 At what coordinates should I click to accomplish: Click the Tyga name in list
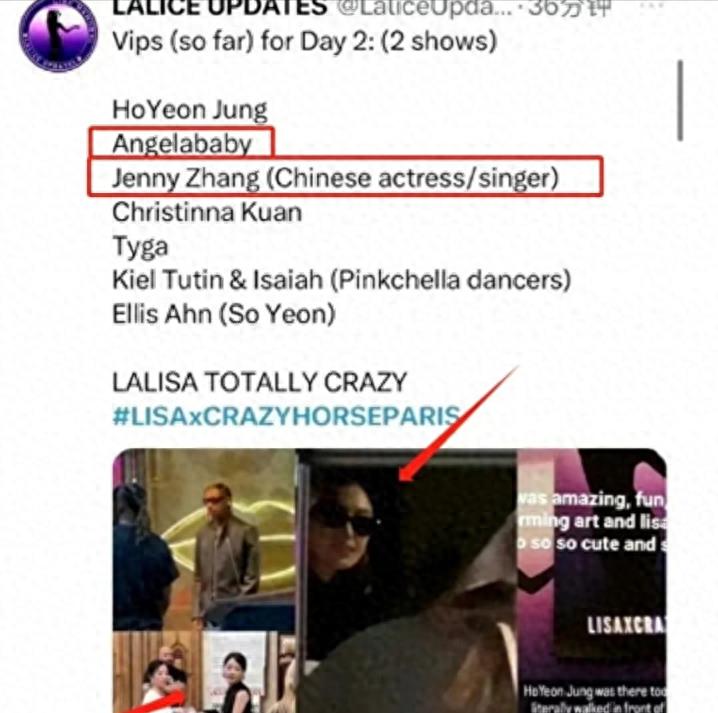(141, 246)
